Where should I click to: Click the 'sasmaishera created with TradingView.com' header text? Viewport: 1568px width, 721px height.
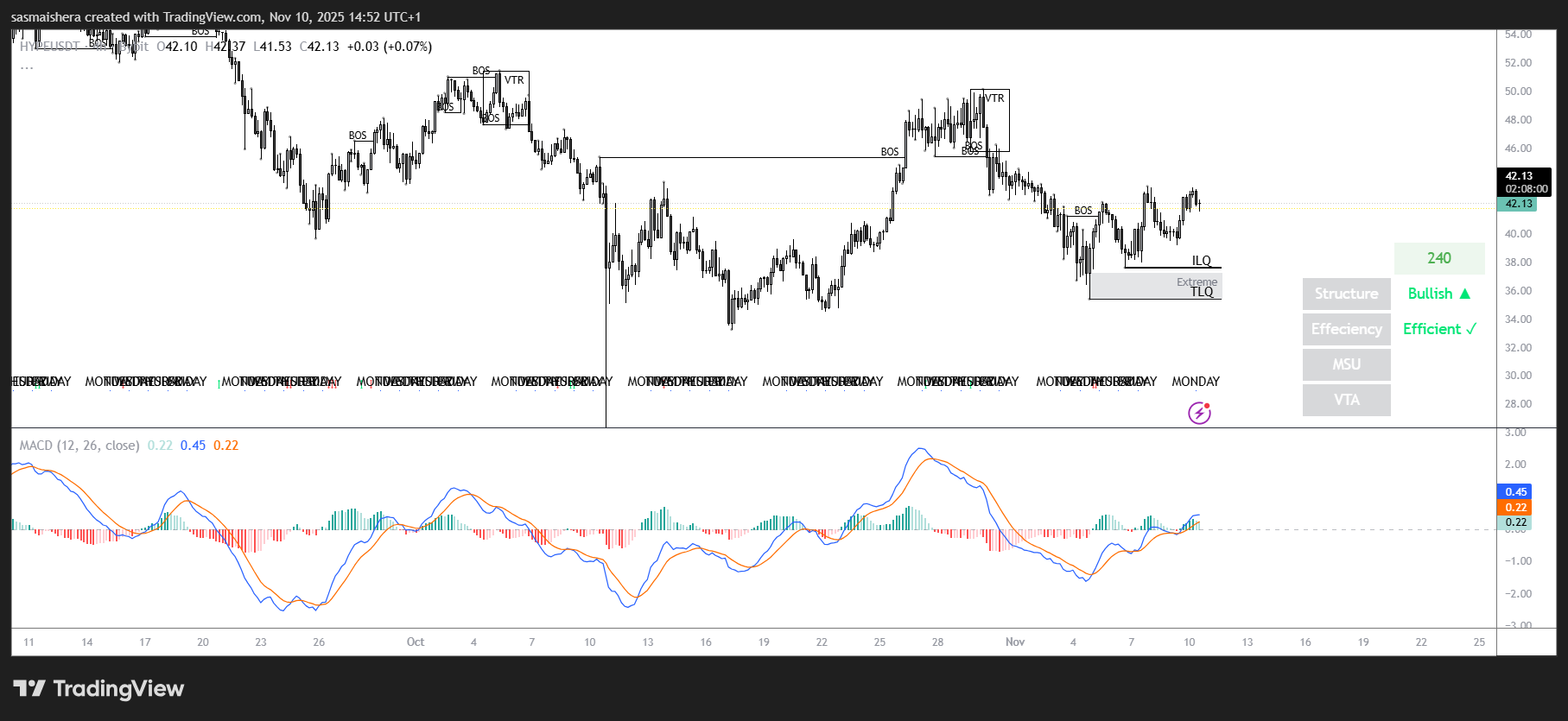(136, 17)
